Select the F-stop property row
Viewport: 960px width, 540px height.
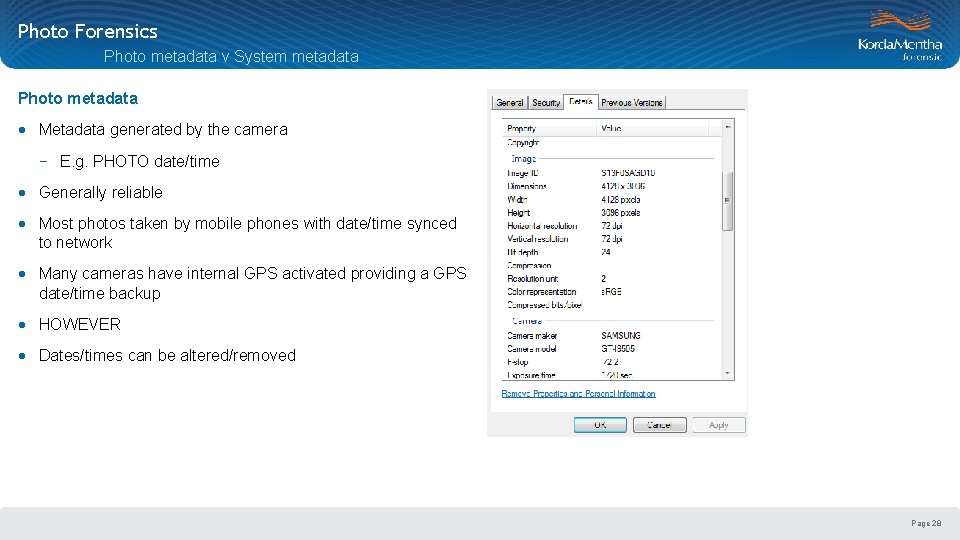[x=612, y=362]
